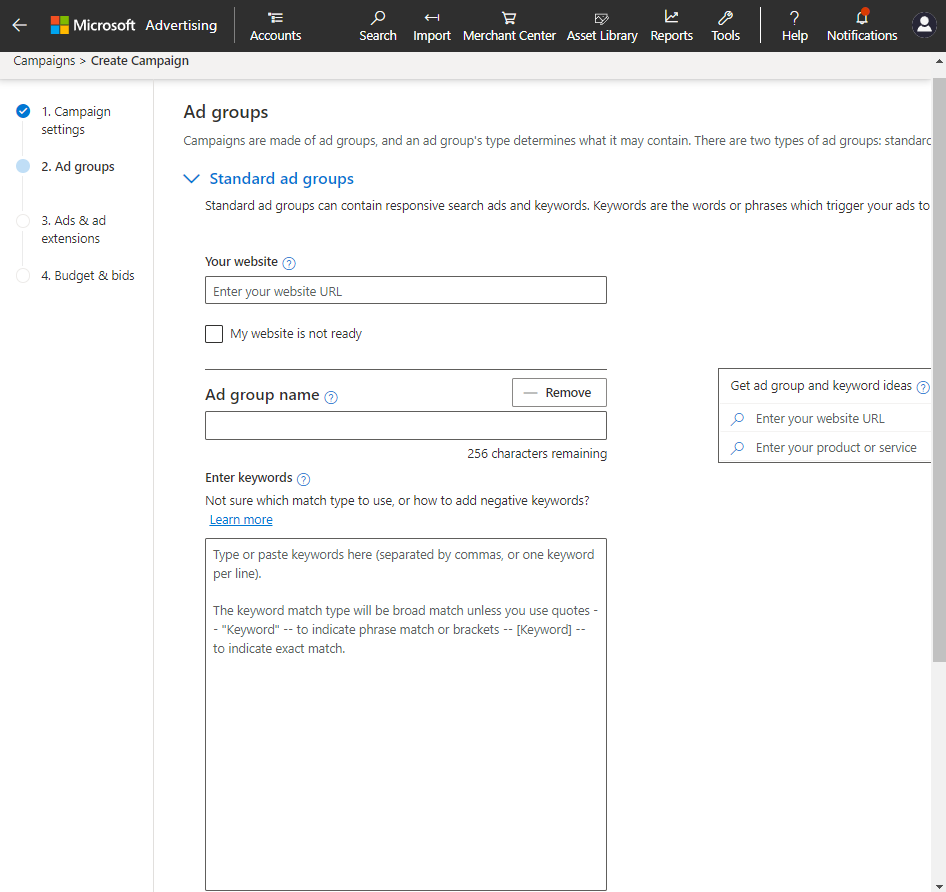This screenshot has height=892, width=946.
Task: Select Budget & bids step
Action: click(88, 276)
